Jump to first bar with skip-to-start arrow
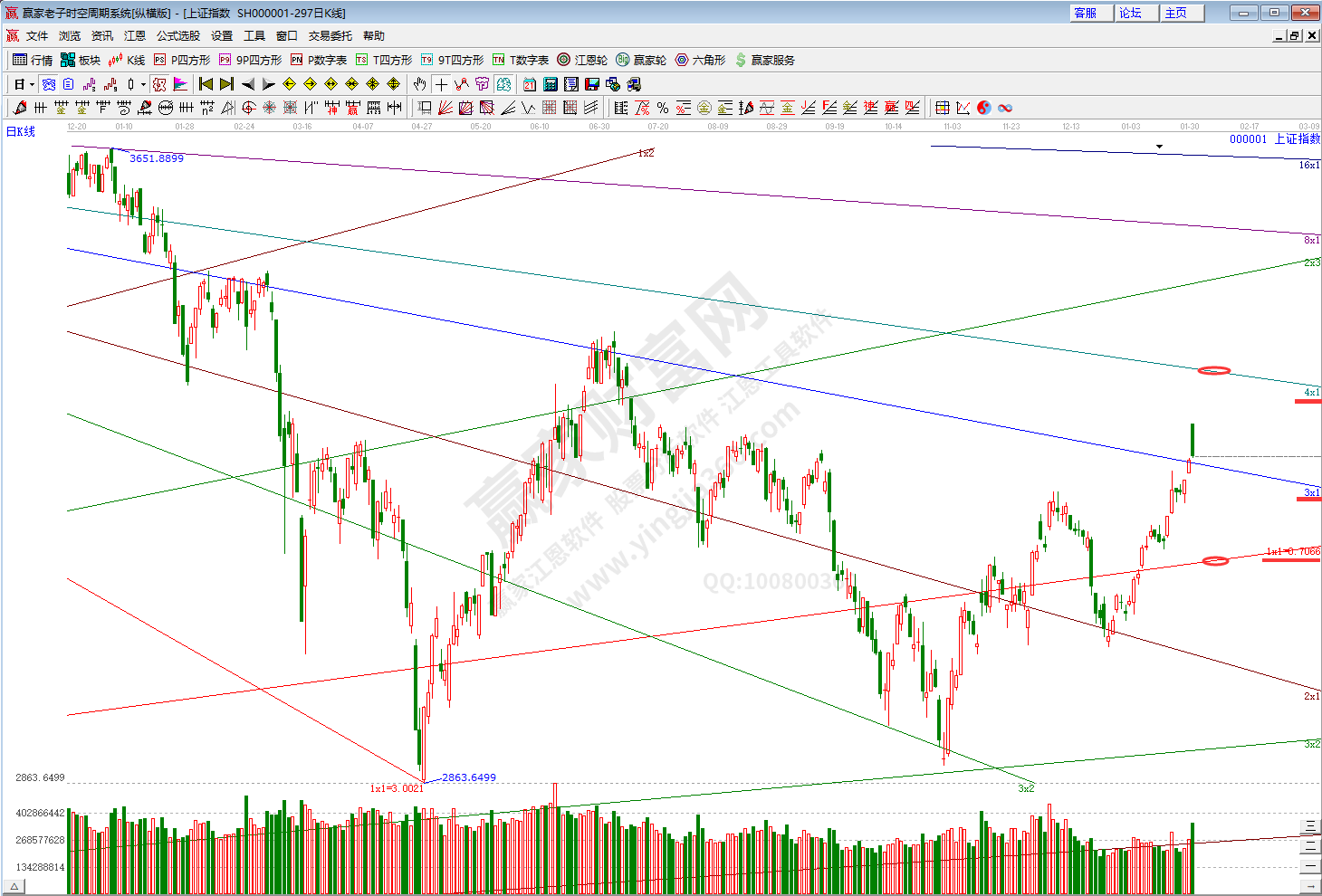 tap(206, 84)
